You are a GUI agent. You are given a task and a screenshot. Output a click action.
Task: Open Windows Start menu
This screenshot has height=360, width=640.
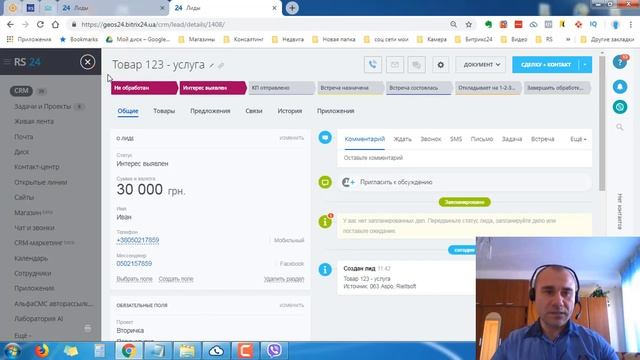point(12,351)
